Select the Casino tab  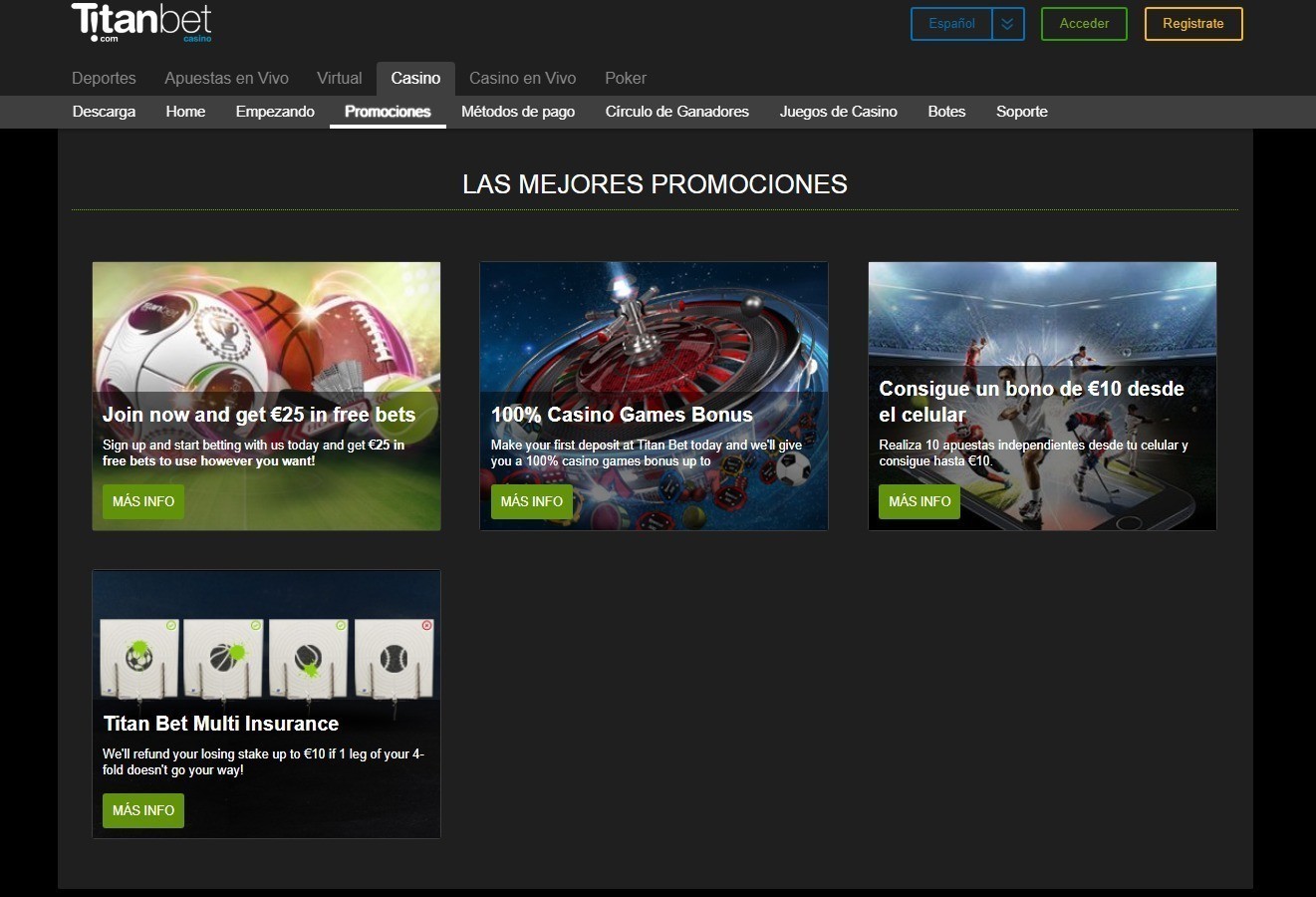tap(415, 79)
